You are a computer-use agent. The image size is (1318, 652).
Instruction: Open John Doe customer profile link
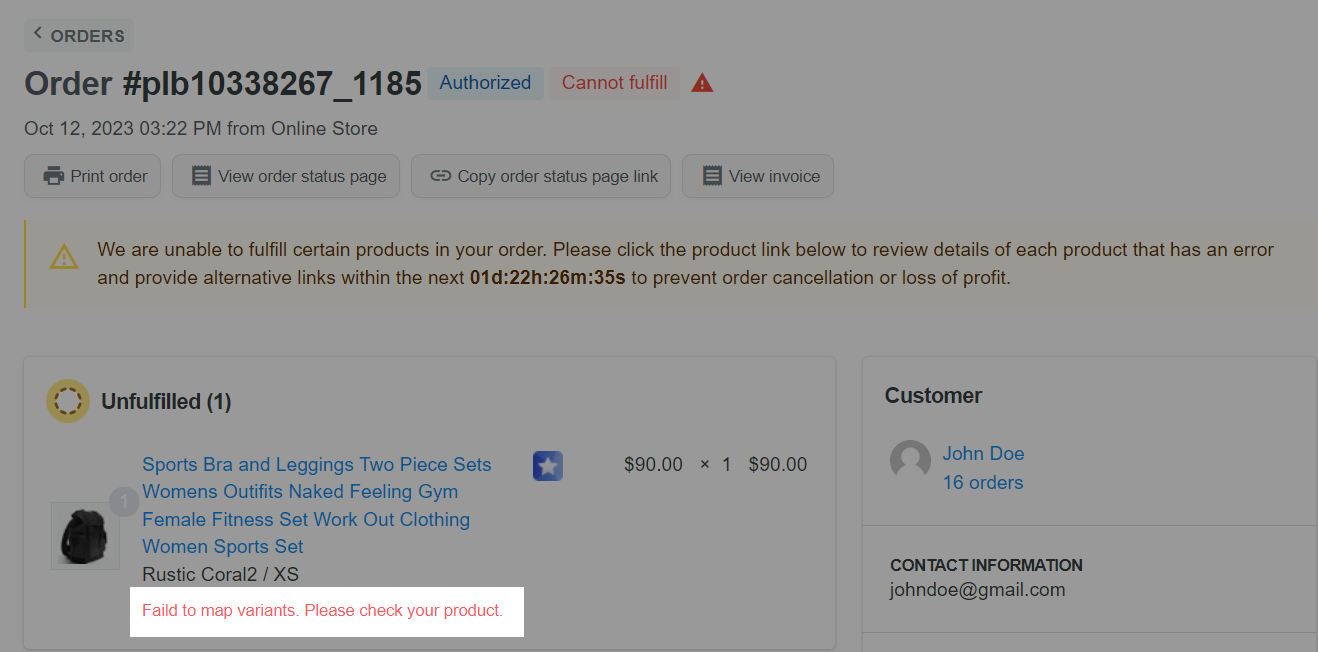click(x=983, y=454)
